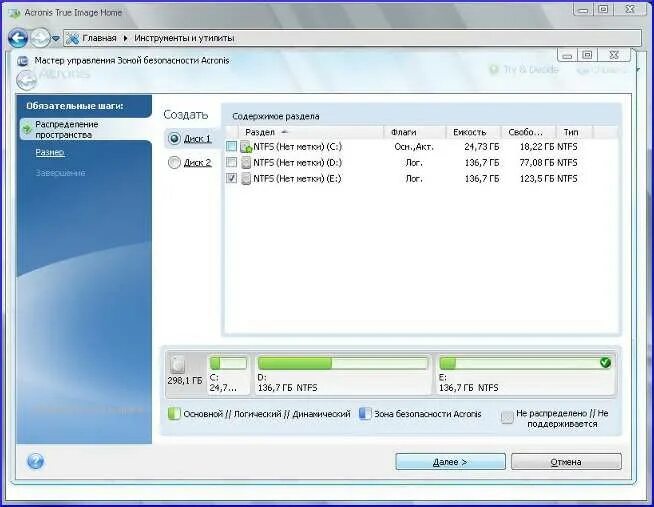
Task: Click the C: system partition icon
Action: [x=246, y=147]
